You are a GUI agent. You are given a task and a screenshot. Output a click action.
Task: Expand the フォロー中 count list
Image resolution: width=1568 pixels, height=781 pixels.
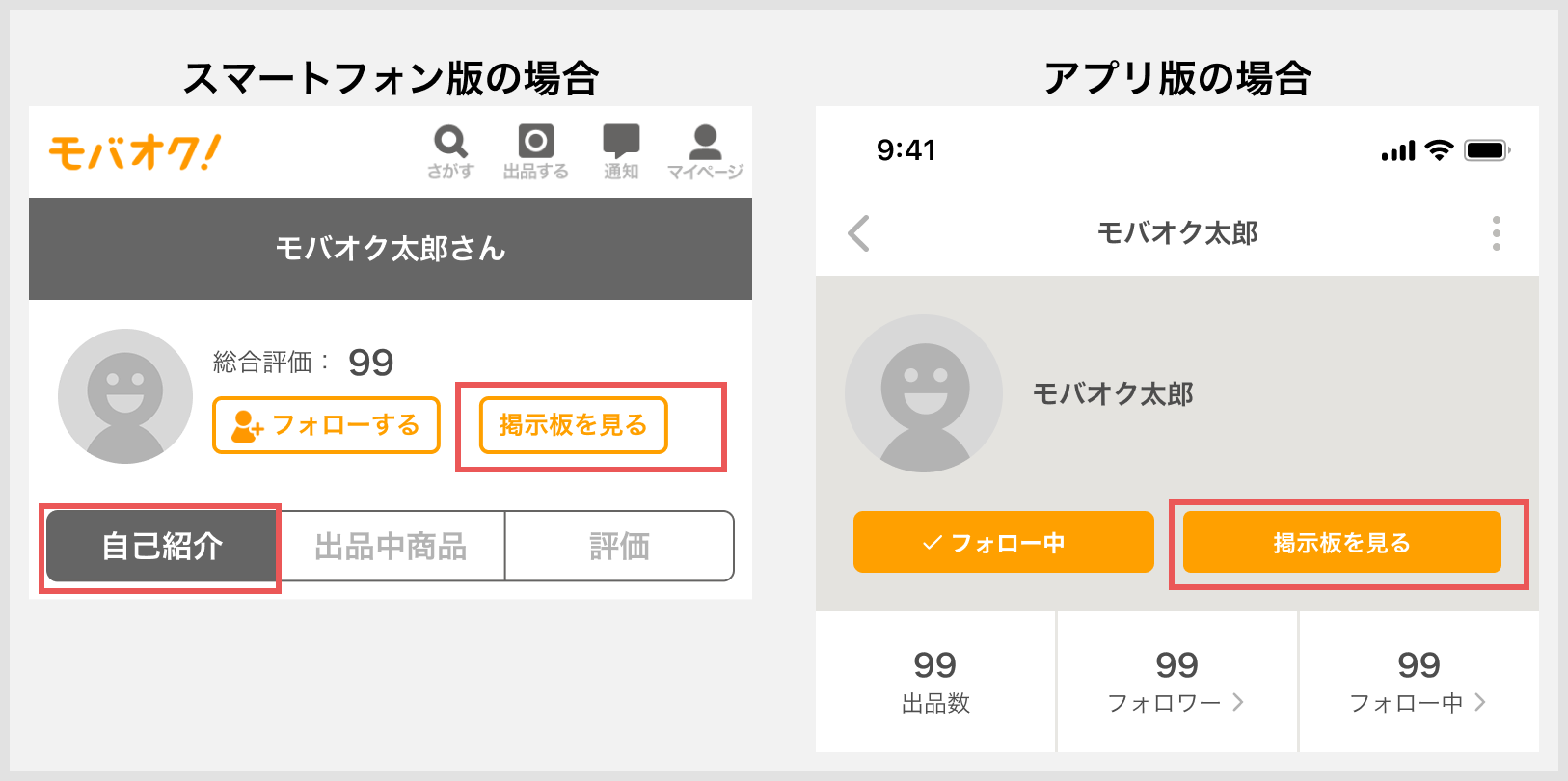1419,682
